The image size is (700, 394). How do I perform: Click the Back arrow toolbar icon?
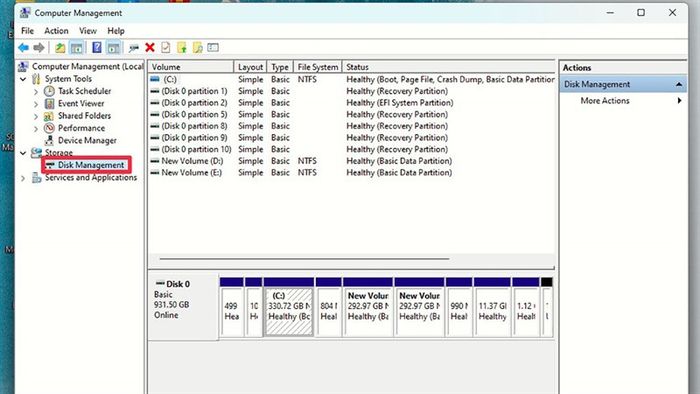click(x=23, y=47)
